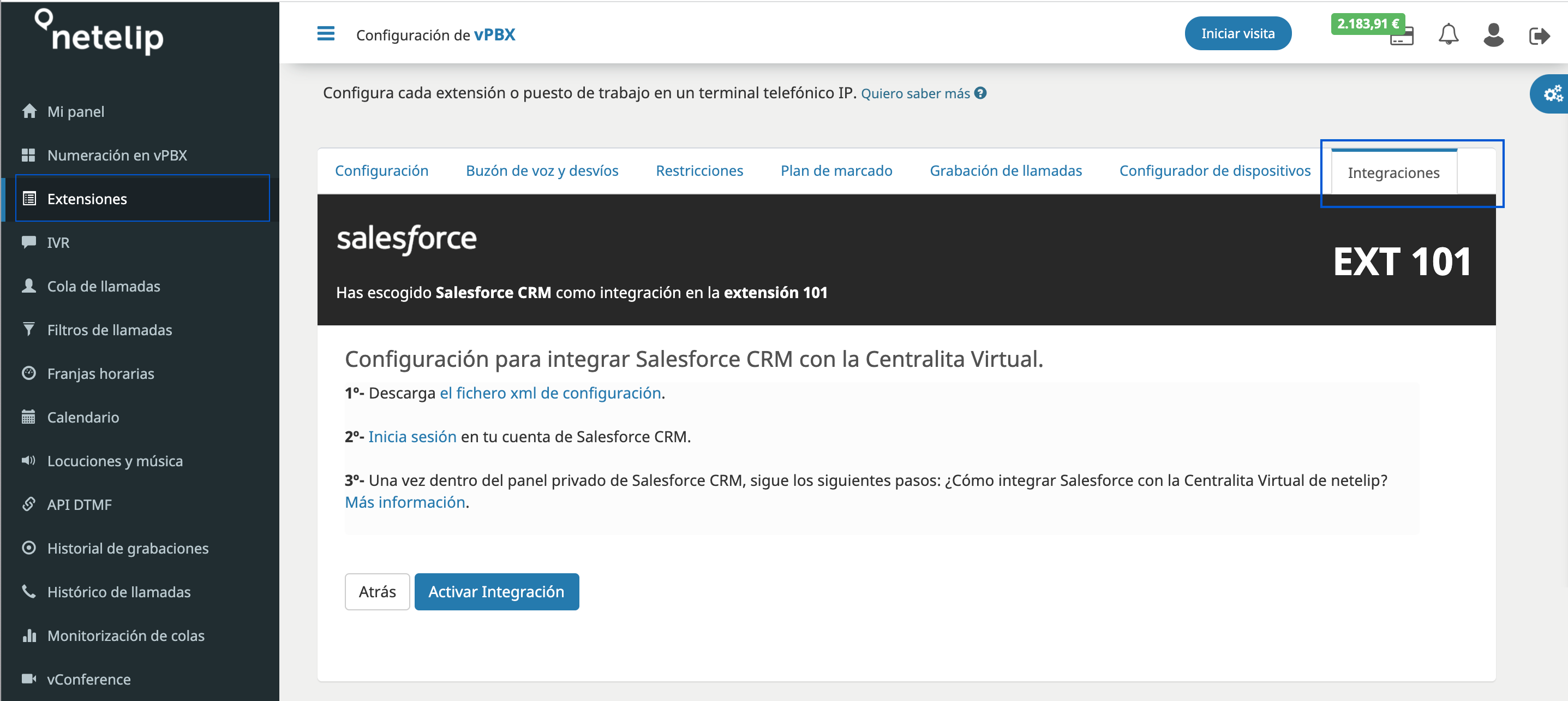
Task: Click Activar Integración button
Action: point(496,591)
